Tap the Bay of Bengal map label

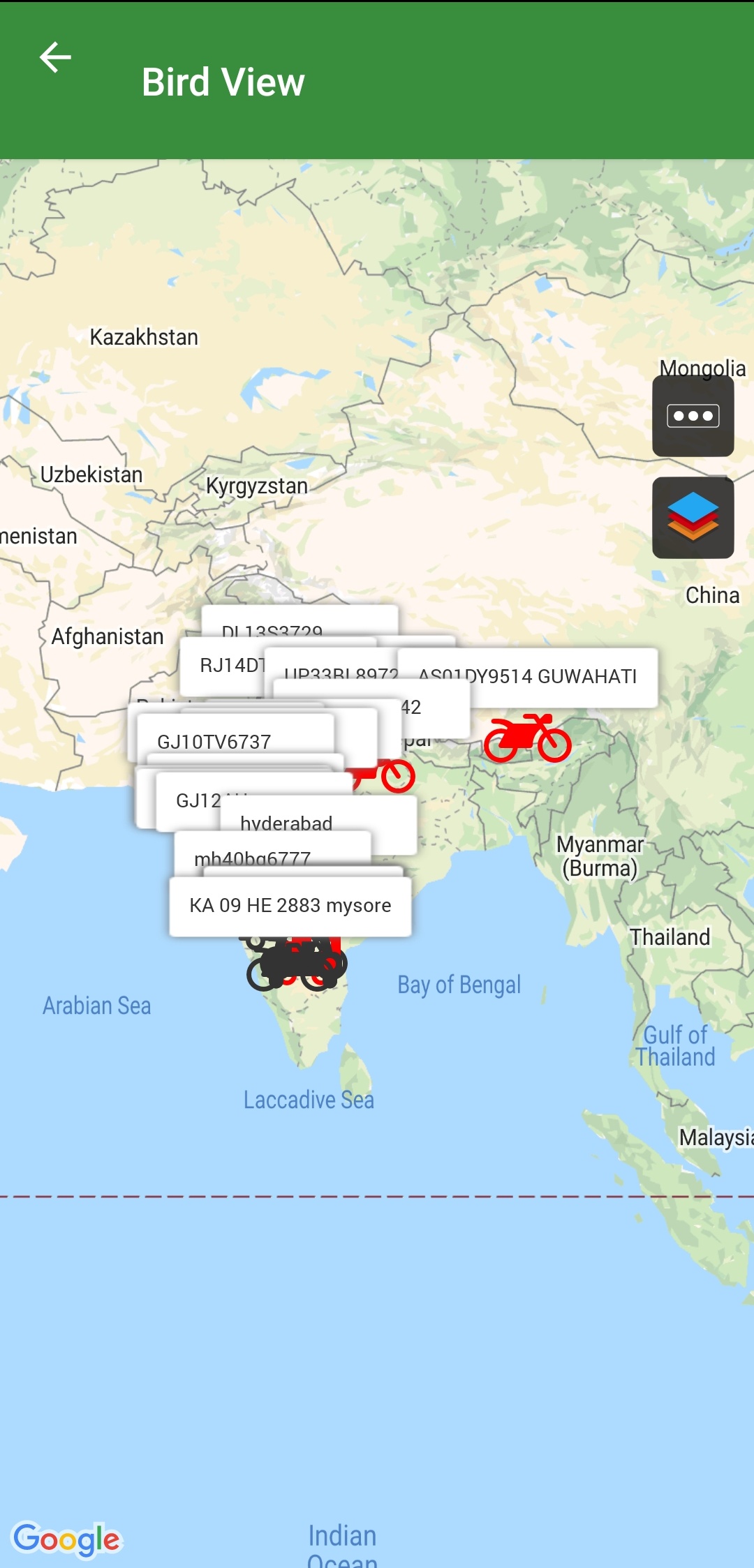(x=459, y=985)
